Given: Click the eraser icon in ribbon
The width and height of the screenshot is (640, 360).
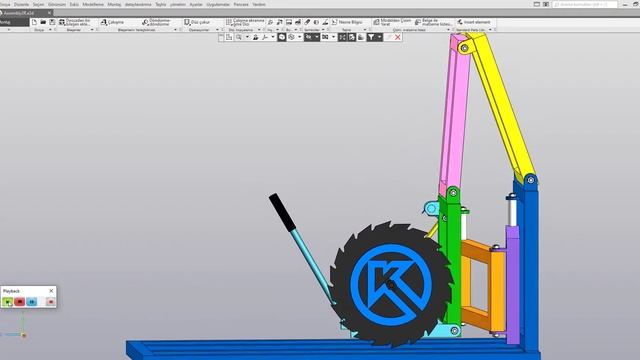Looking at the screenshot, I should [x=307, y=22].
